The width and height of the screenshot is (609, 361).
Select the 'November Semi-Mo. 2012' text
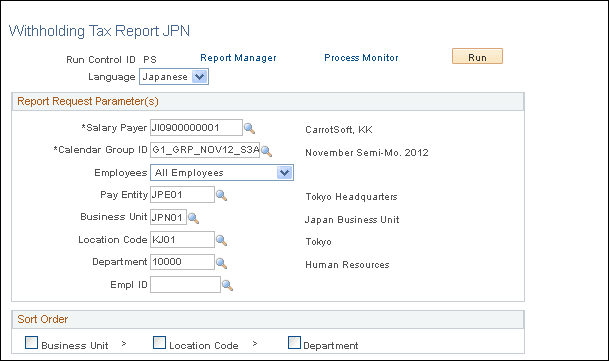(x=367, y=153)
